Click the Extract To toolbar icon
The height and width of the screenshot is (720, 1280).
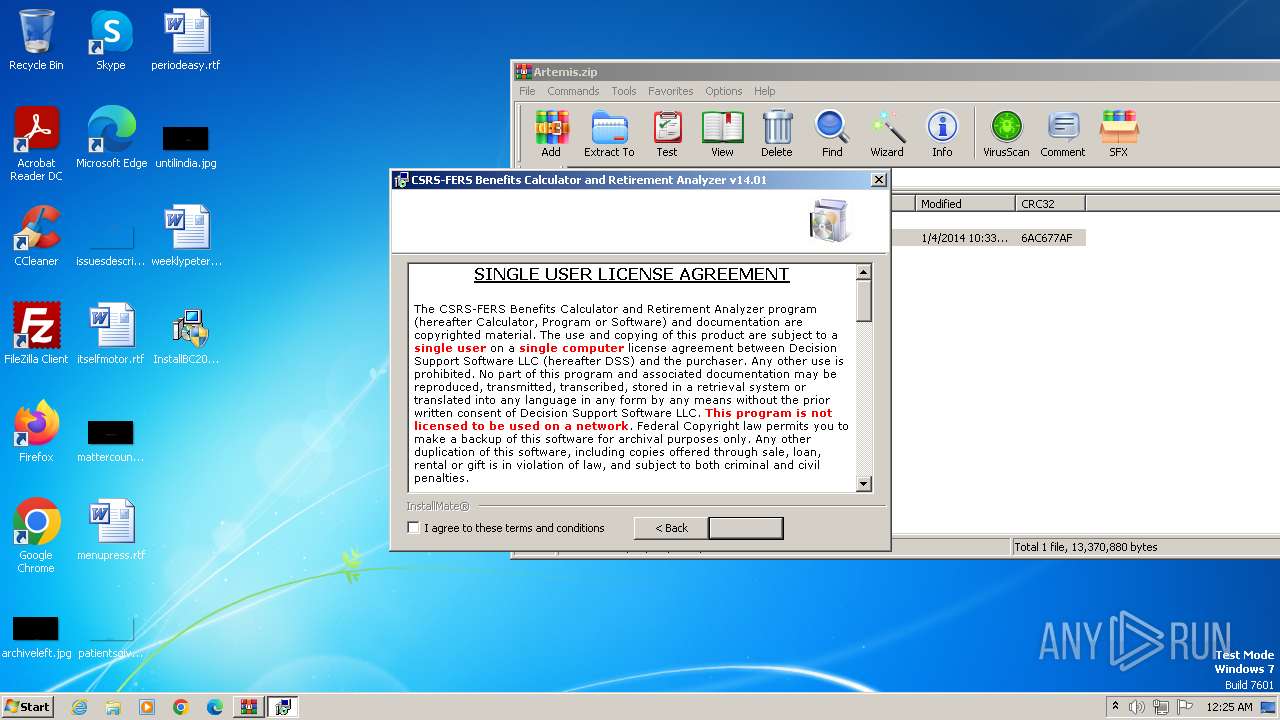609,134
